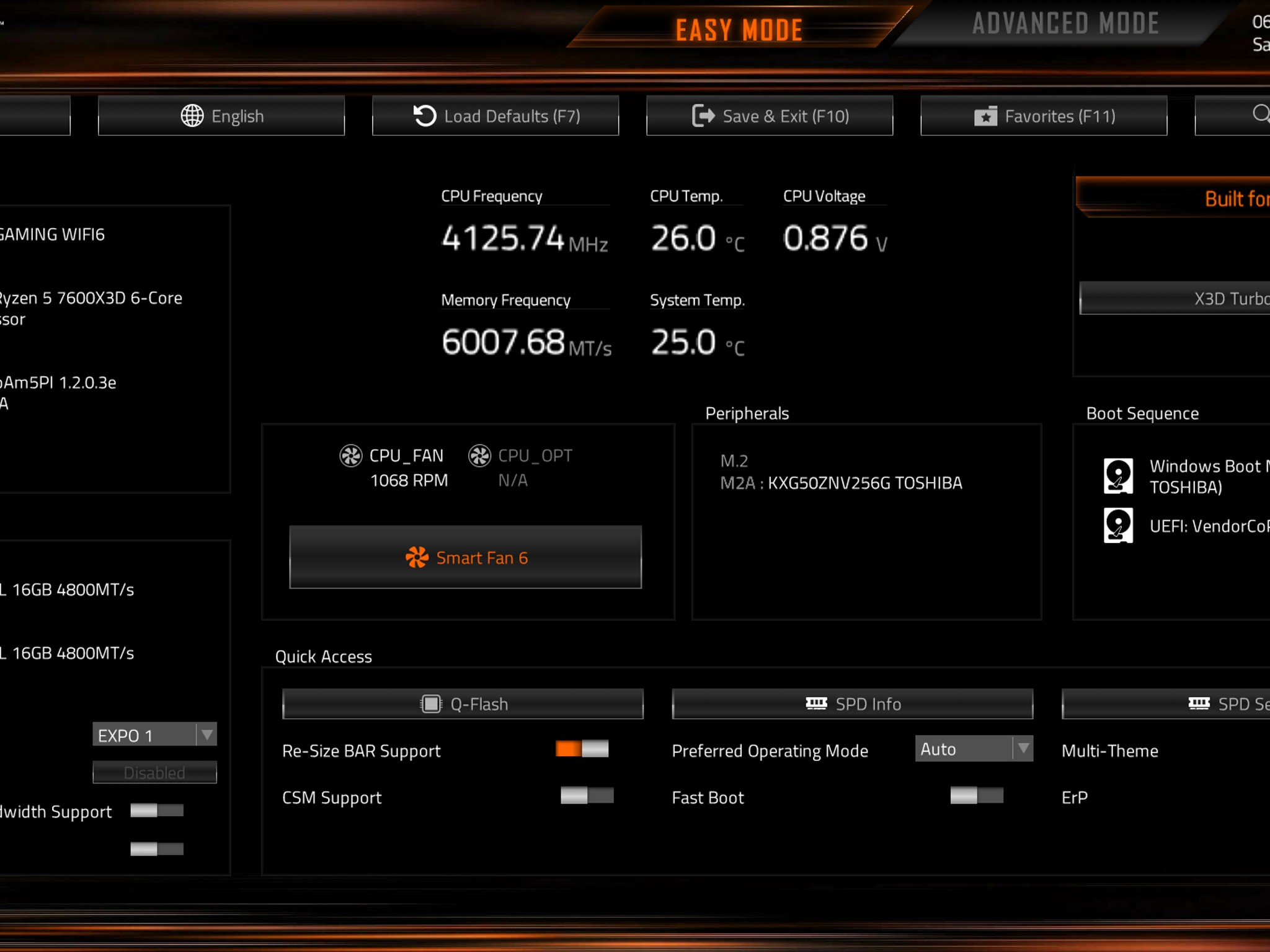Click the UEFI VendorCo disk icon

point(1118,526)
